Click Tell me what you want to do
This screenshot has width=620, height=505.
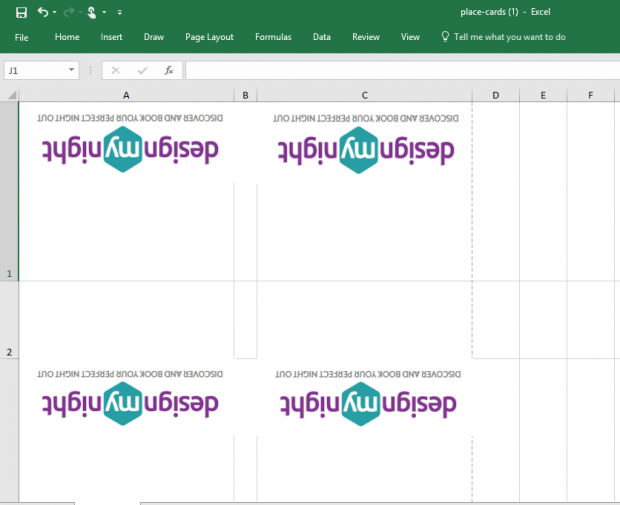pyautogui.click(x=510, y=37)
